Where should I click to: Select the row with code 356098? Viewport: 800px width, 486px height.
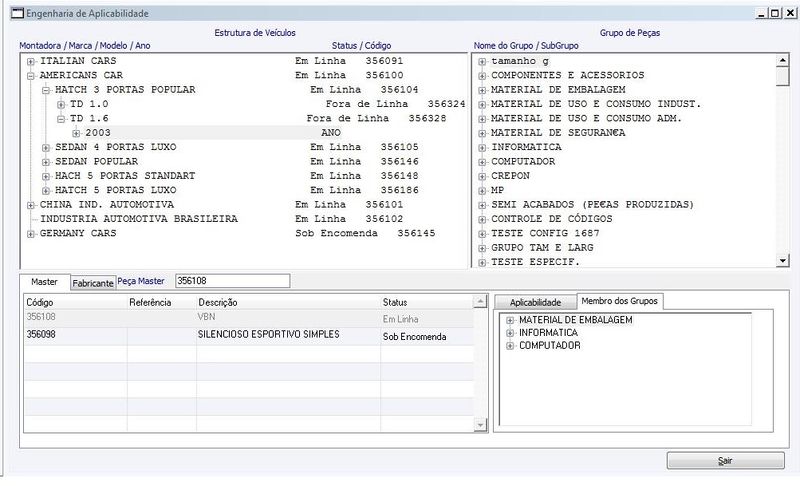pos(249,336)
